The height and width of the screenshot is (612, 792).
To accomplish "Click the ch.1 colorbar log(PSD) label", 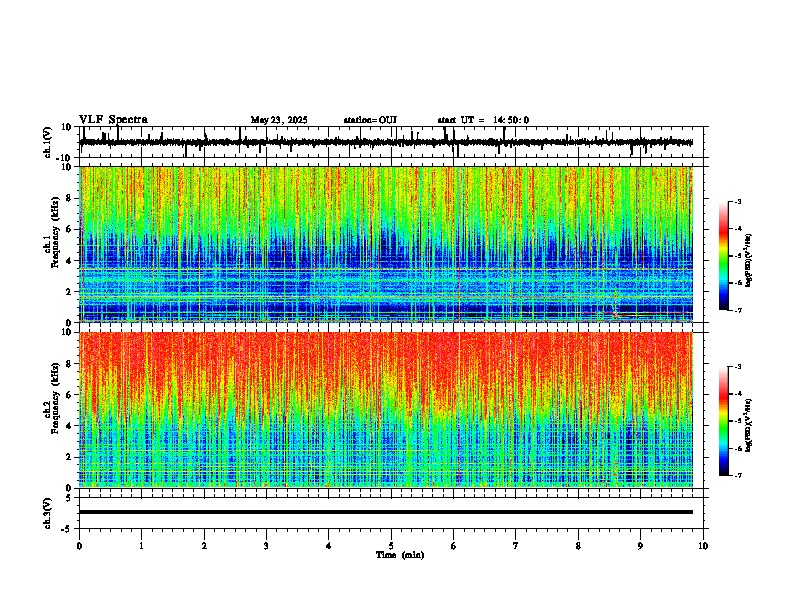I will [749, 261].
